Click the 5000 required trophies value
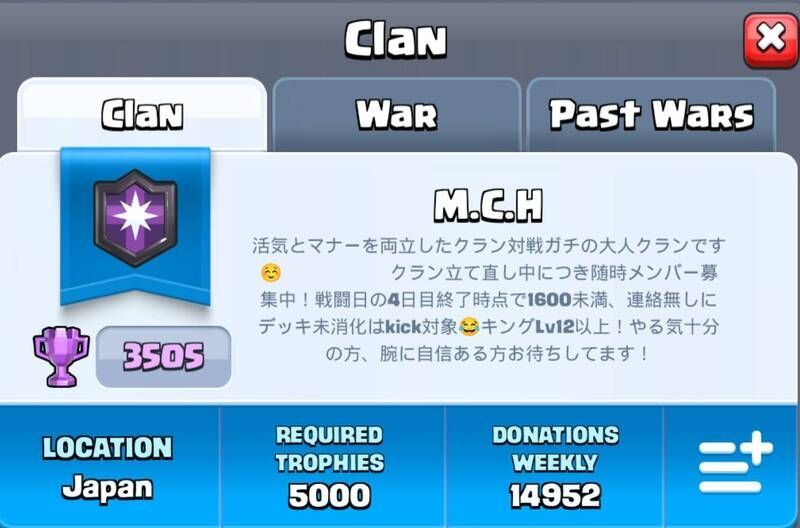Viewport: 800px width, 528px height. (330, 495)
